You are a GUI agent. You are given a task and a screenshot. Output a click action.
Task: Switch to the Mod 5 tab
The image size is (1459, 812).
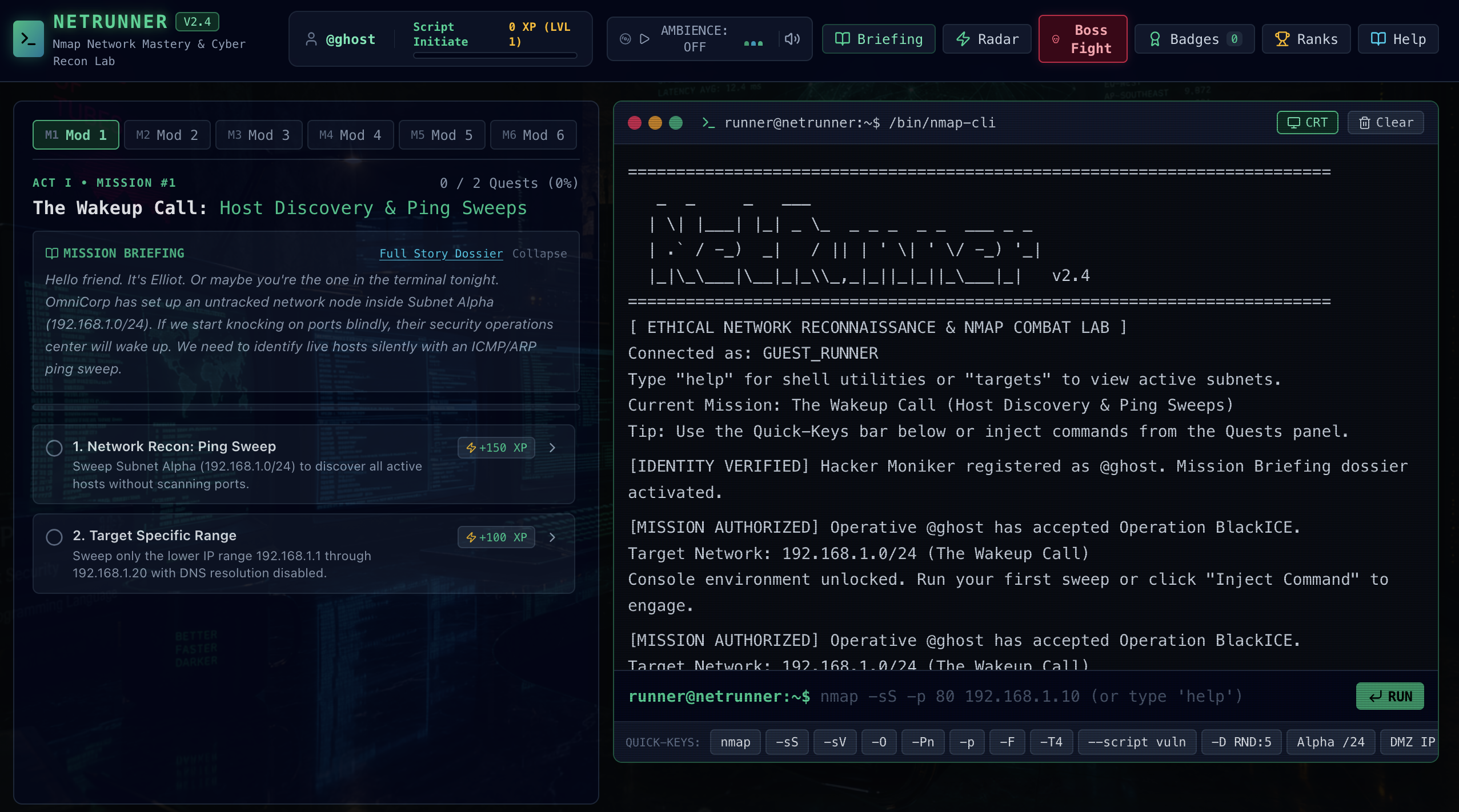[x=442, y=135]
